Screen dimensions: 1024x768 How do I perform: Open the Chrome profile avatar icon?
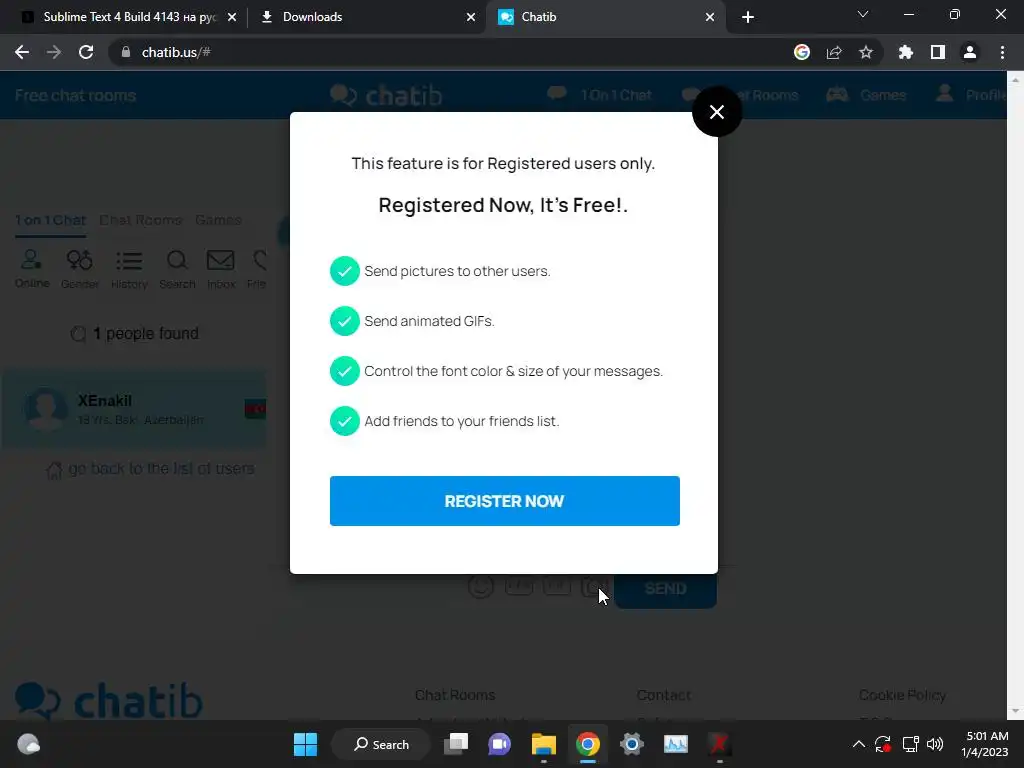point(969,52)
